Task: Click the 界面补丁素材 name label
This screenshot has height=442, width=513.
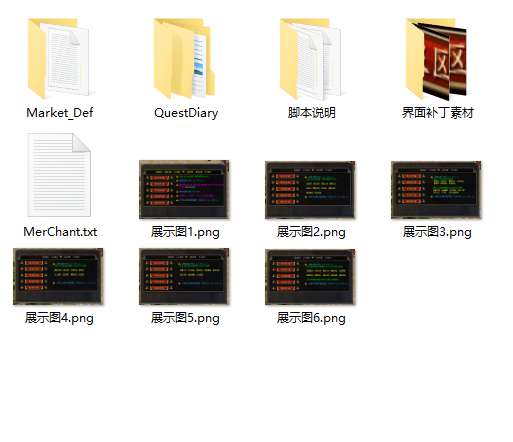Action: (438, 113)
